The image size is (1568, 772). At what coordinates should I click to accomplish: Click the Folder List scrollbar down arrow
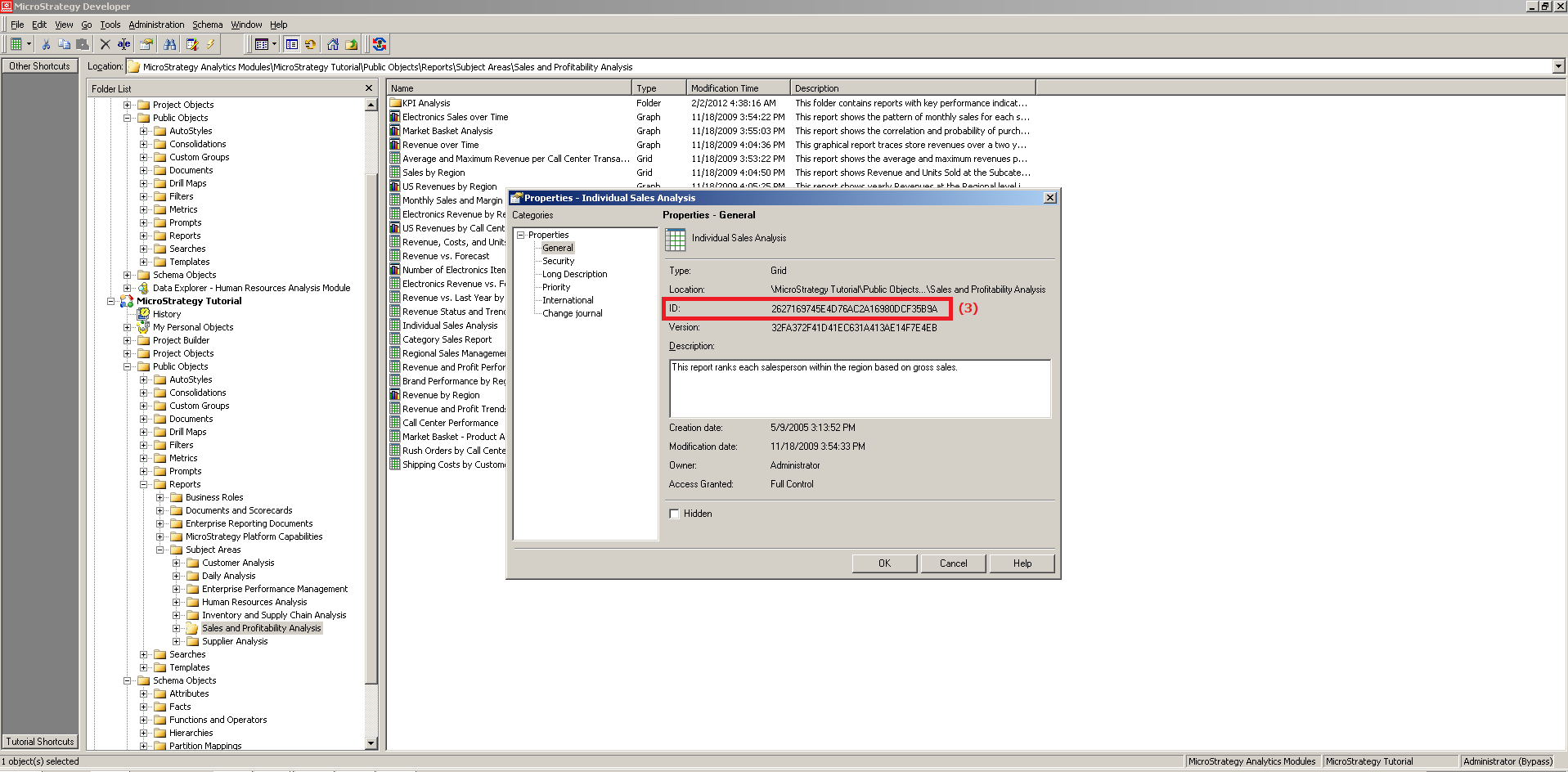371,743
